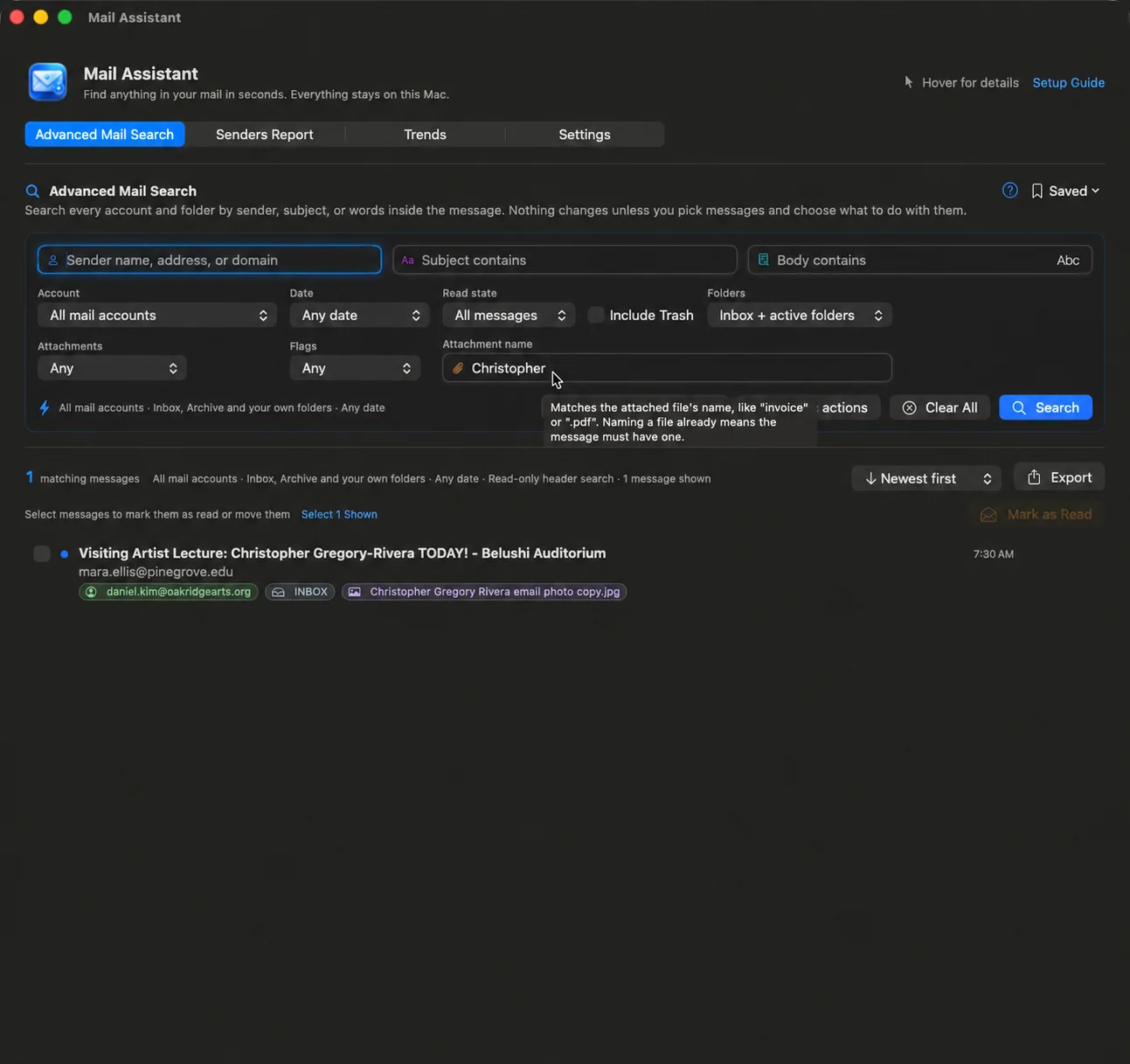1130x1064 pixels.
Task: Click the Export button
Action: [x=1059, y=477]
